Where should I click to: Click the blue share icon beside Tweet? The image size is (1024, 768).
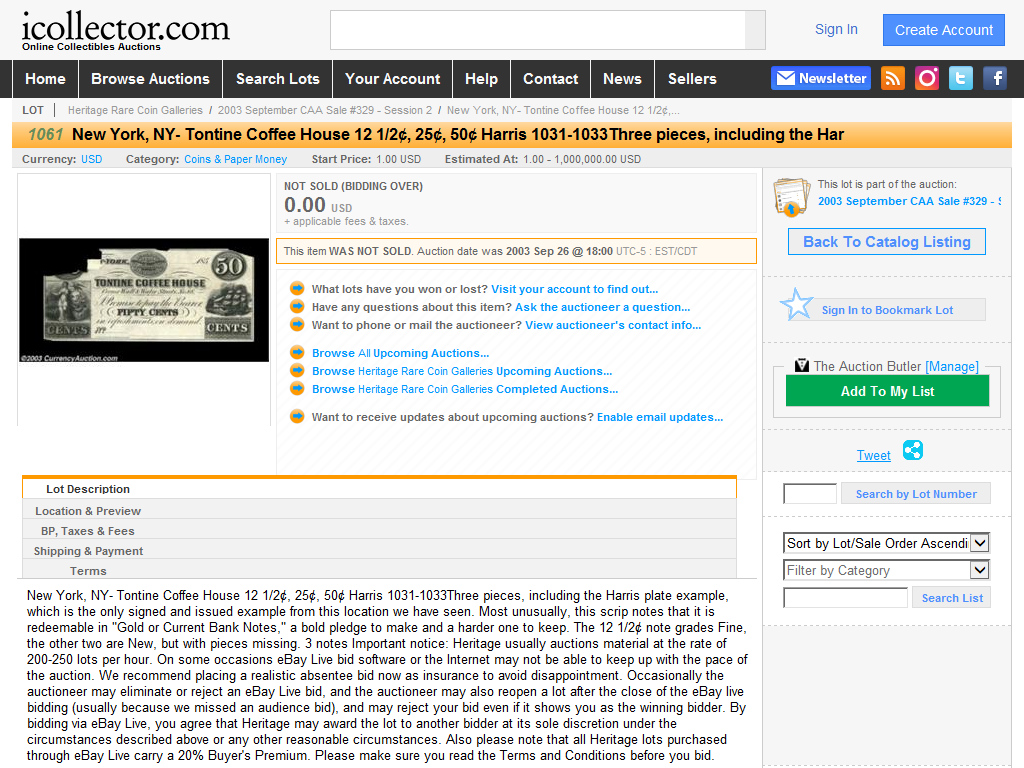coord(912,450)
